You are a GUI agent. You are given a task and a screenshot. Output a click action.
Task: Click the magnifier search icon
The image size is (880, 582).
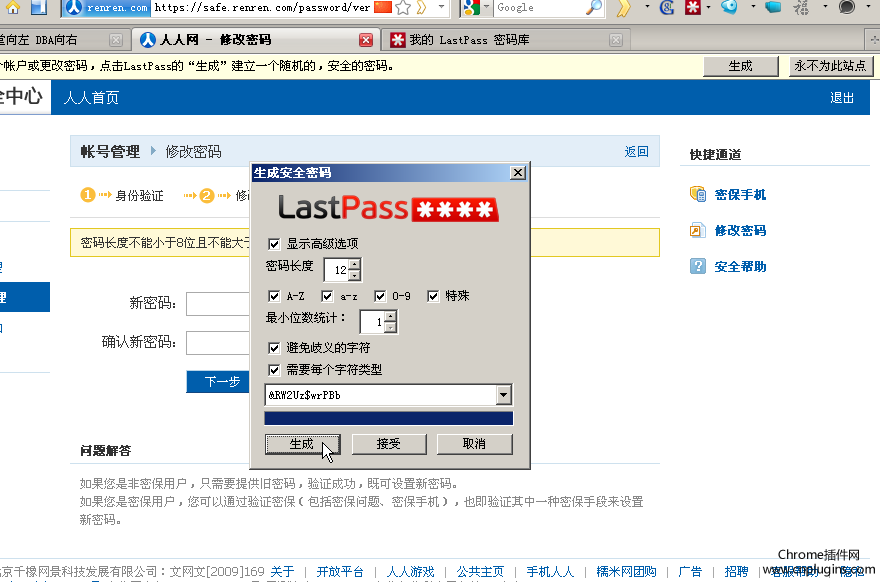click(593, 7)
